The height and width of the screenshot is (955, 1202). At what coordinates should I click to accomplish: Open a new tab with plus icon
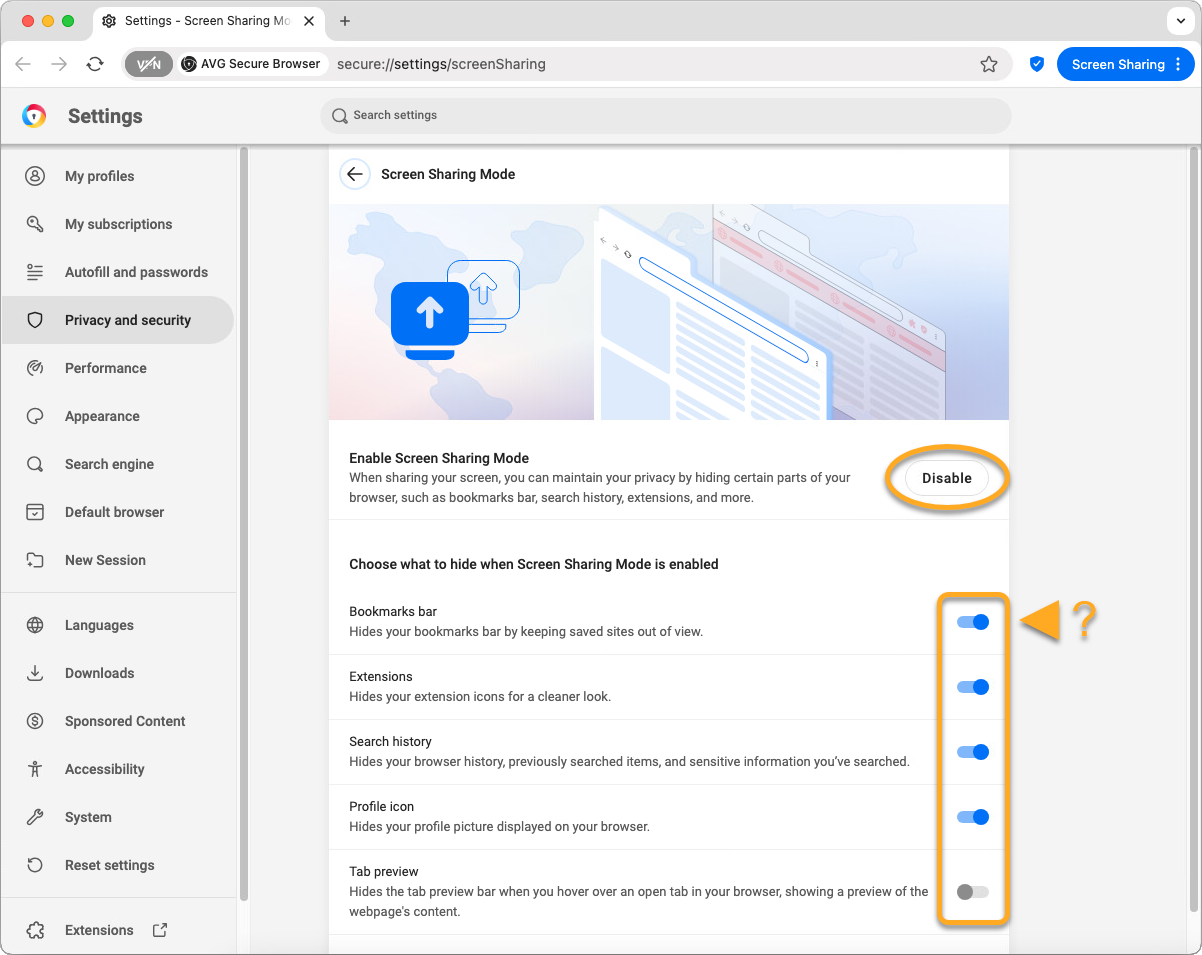pyautogui.click(x=345, y=21)
